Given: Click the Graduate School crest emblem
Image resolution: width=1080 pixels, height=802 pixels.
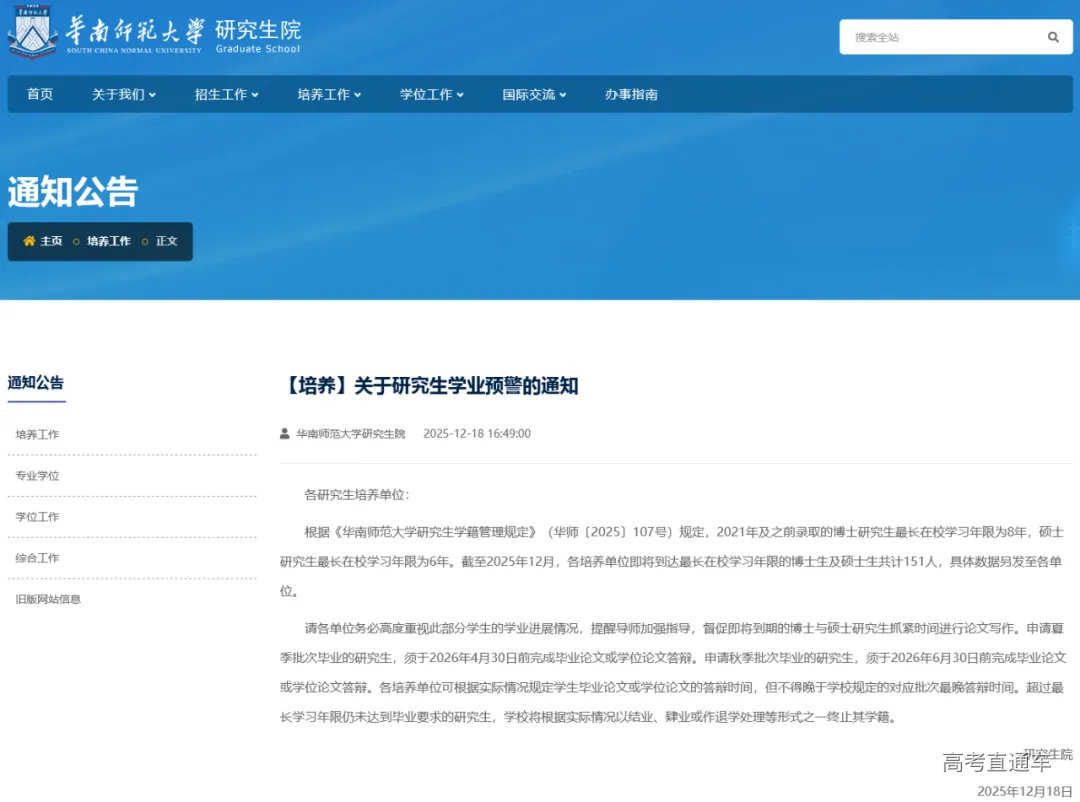Looking at the screenshot, I should [33, 33].
